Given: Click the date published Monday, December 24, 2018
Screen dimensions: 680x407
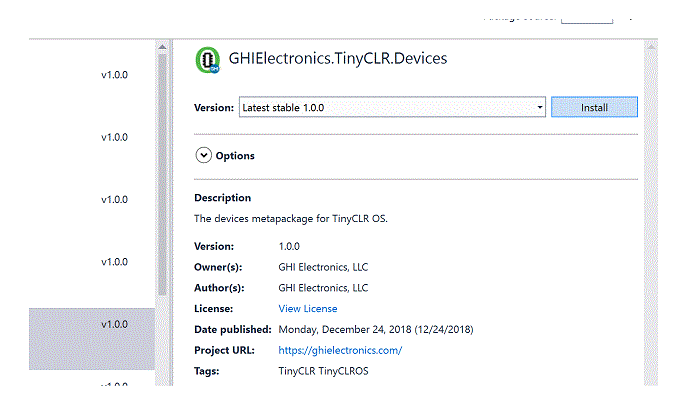Looking at the screenshot, I should [x=376, y=329].
